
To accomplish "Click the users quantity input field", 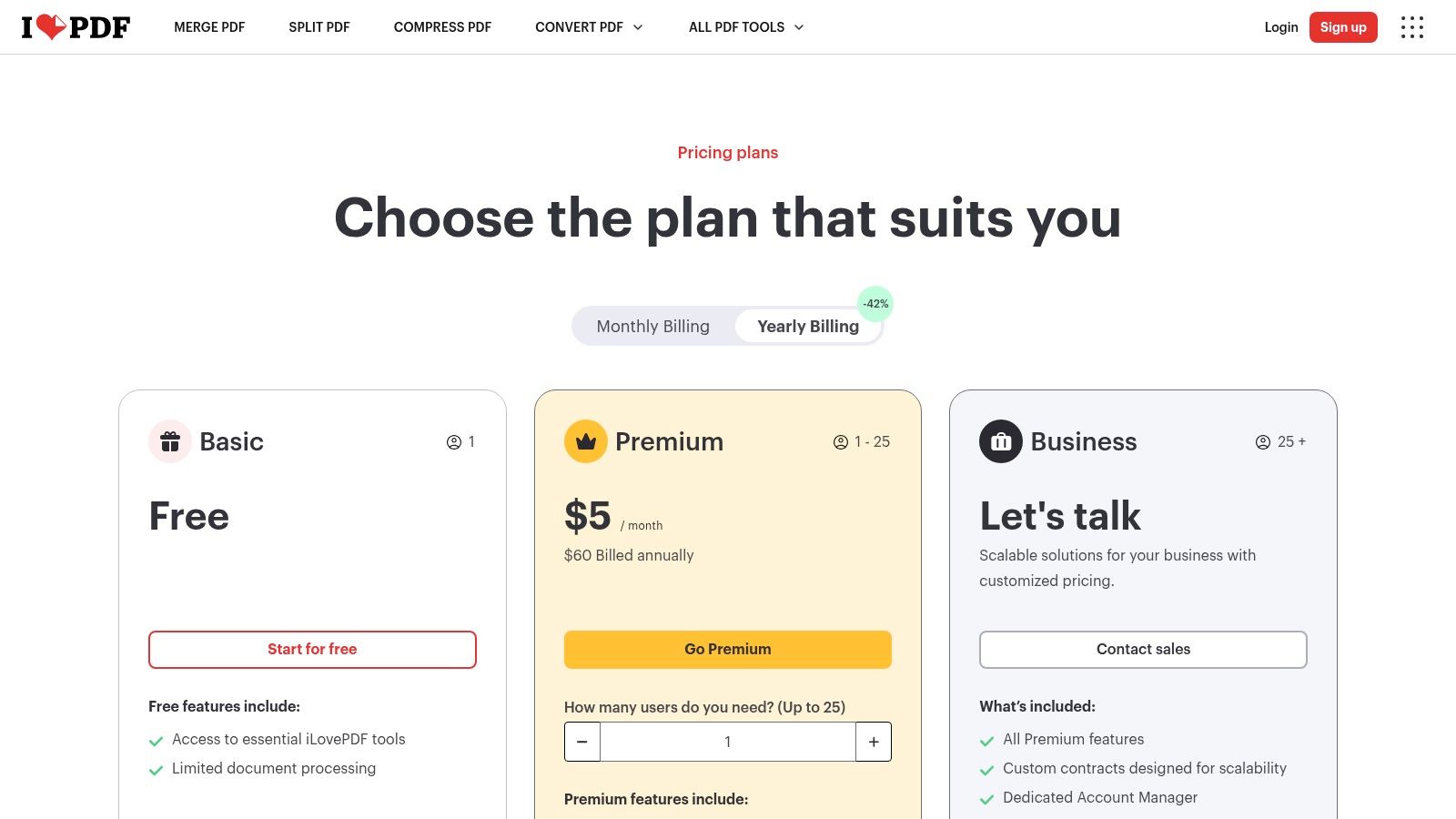I will pyautogui.click(x=728, y=742).
